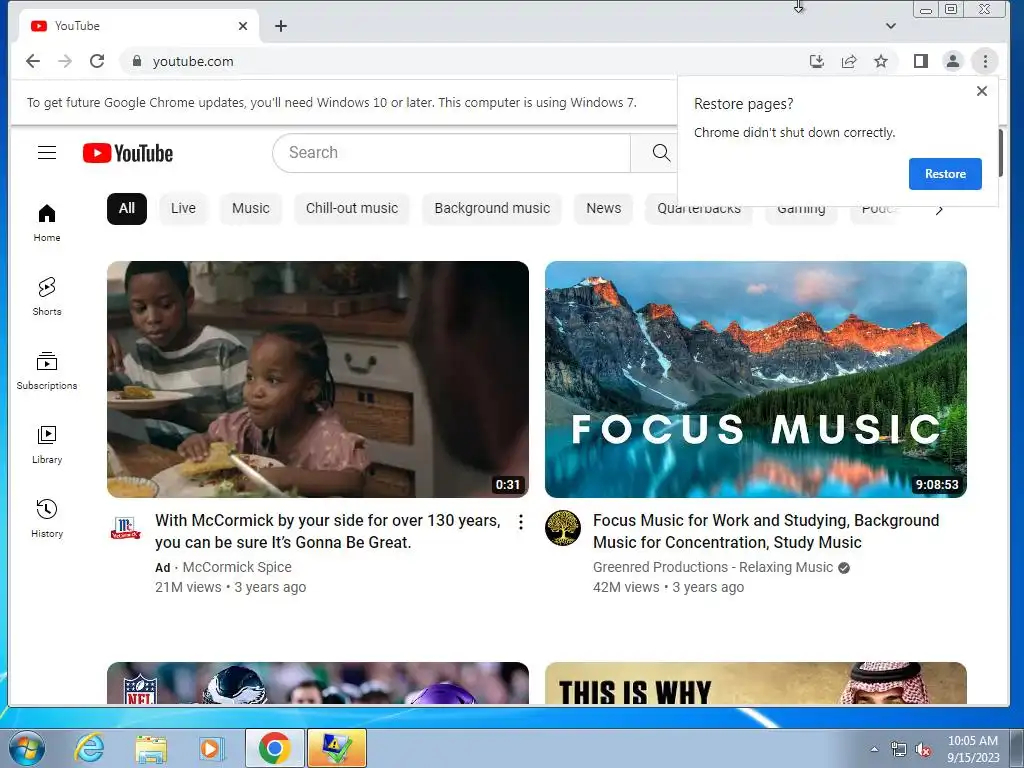The width and height of the screenshot is (1024, 768).
Task: Open Windows Media Player from taskbar
Action: point(212,748)
